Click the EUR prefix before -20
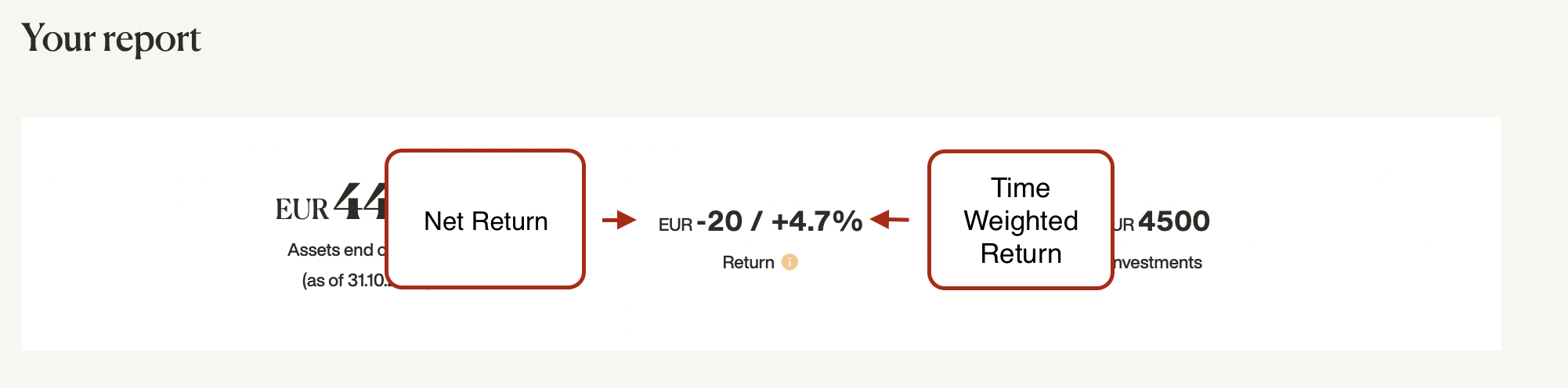The height and width of the screenshot is (388, 1568). point(675,225)
